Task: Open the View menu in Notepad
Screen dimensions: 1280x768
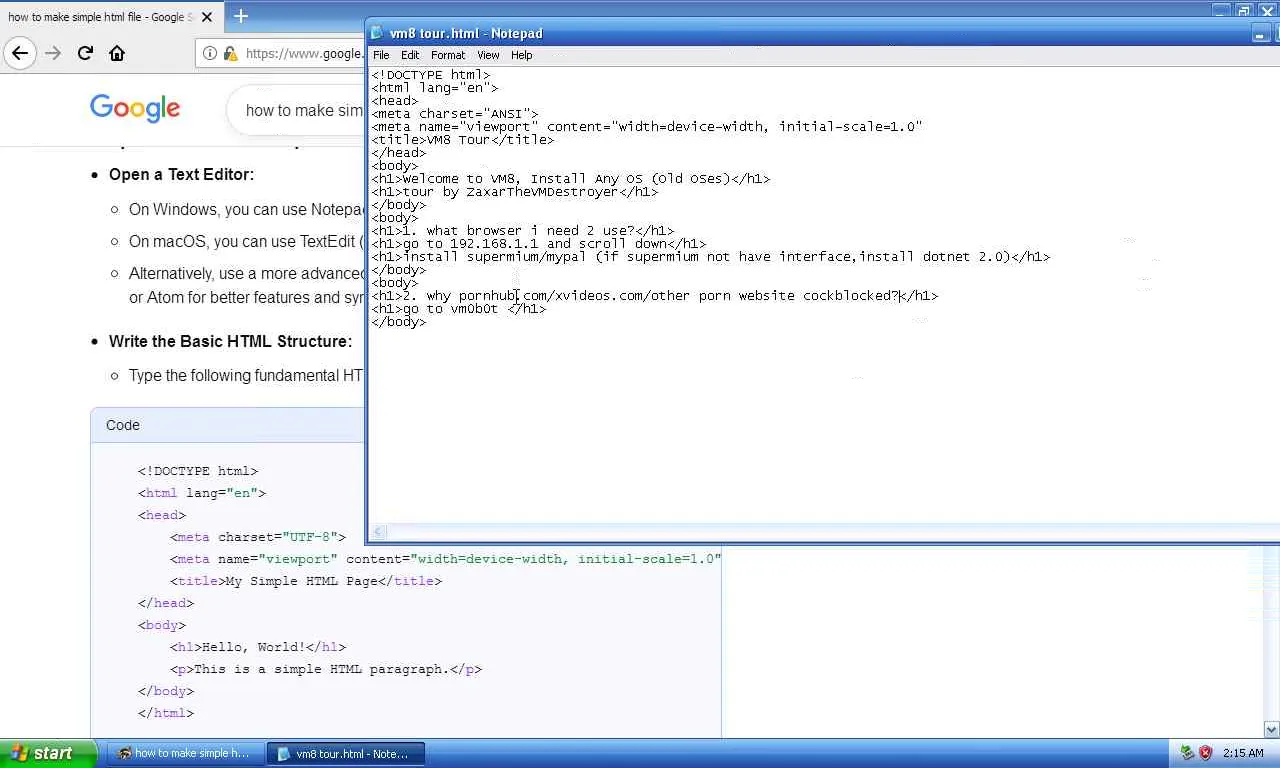Action: pos(488,55)
